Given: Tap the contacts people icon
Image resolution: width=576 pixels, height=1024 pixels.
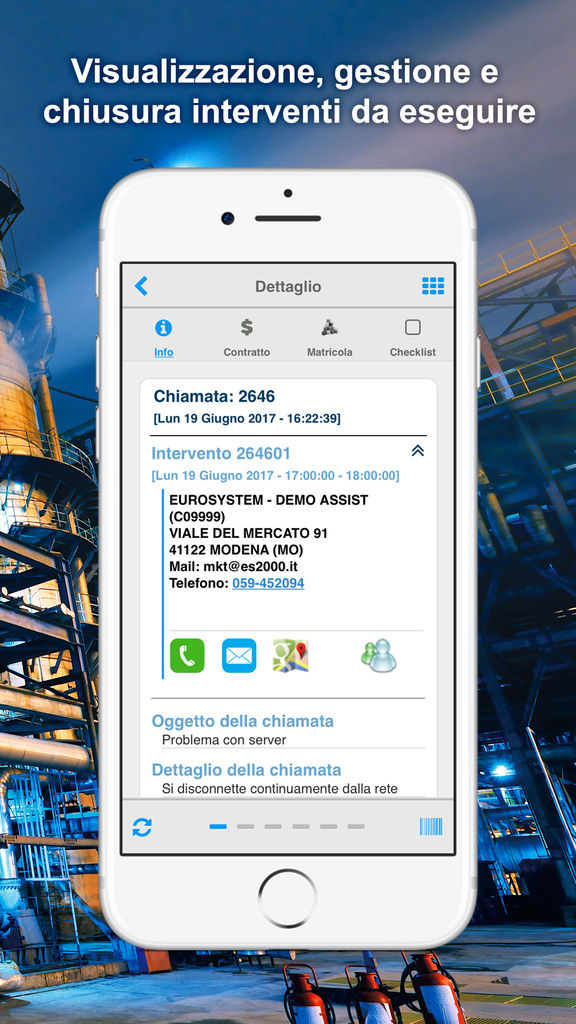Looking at the screenshot, I should pos(379,656).
